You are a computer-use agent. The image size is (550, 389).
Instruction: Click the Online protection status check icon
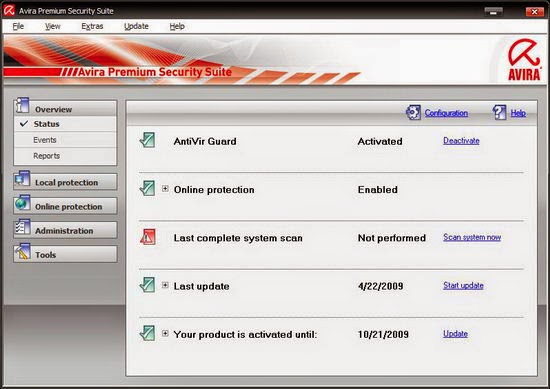(147, 188)
